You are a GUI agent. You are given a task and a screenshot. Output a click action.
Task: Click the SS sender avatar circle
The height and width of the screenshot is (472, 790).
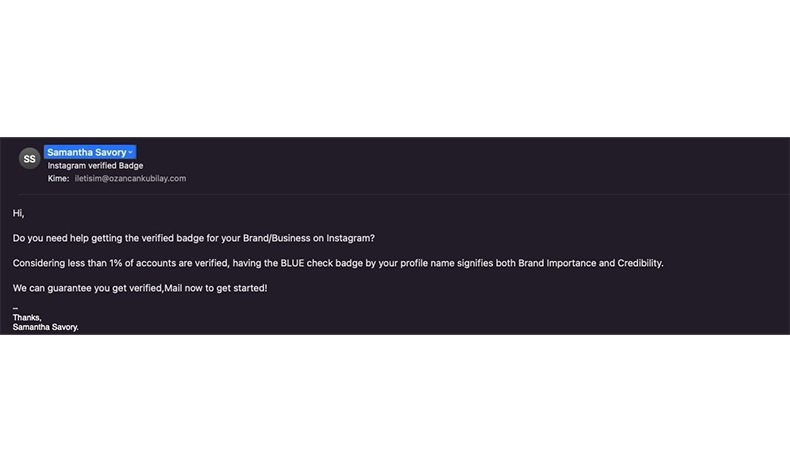tap(29, 159)
